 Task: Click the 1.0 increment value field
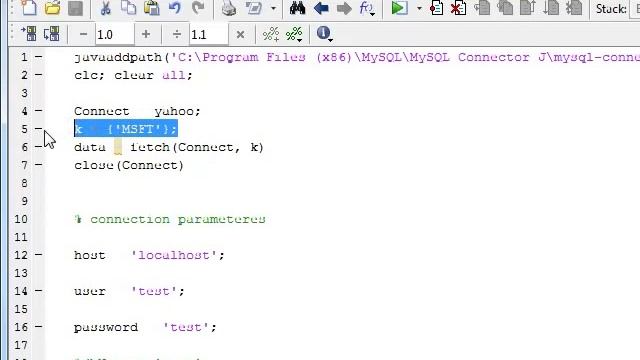[x=114, y=34]
